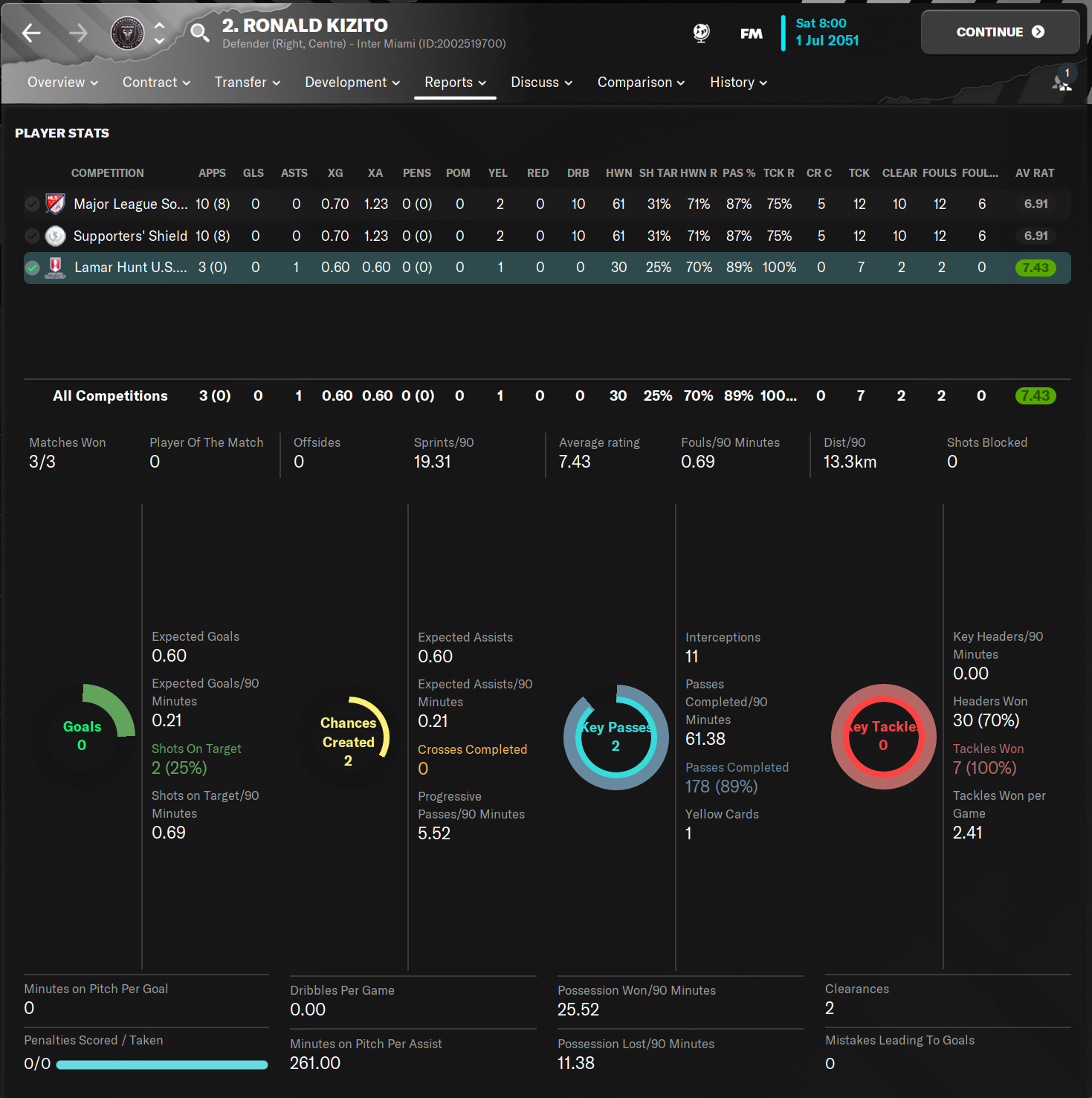Select the Supporters' Shield stats row

547,236
